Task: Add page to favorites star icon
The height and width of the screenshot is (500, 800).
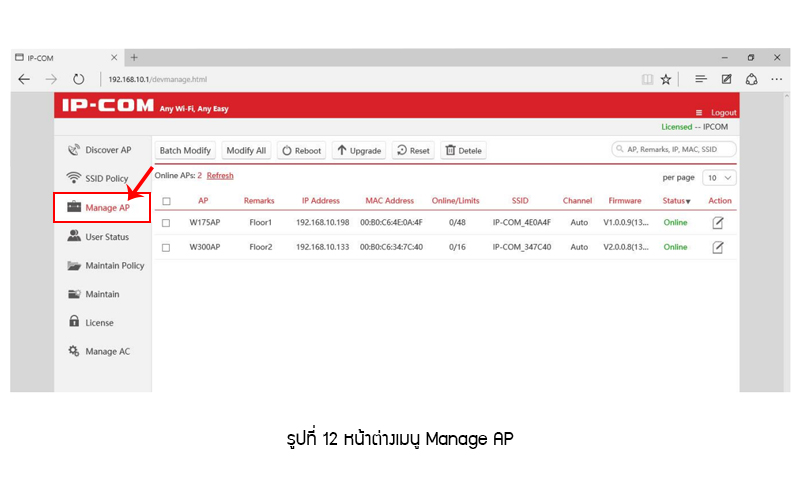Action: pos(666,79)
